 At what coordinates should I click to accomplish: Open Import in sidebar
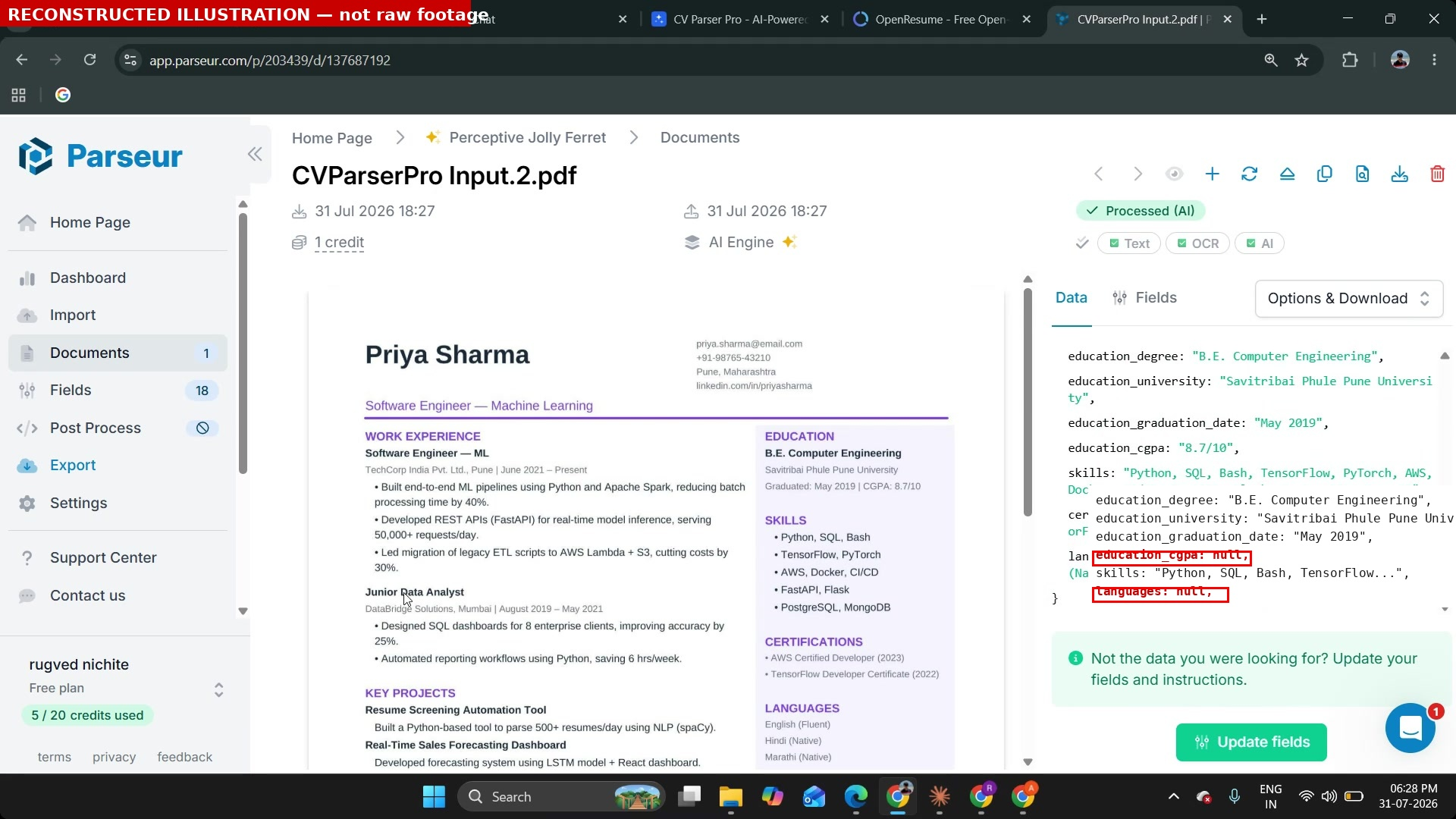tap(118, 315)
